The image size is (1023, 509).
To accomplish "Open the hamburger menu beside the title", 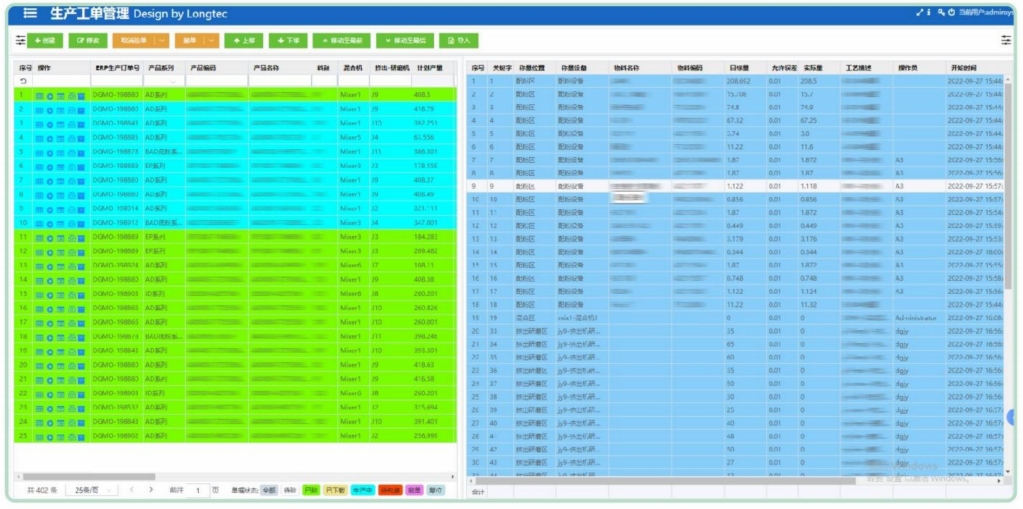I will [x=30, y=13].
